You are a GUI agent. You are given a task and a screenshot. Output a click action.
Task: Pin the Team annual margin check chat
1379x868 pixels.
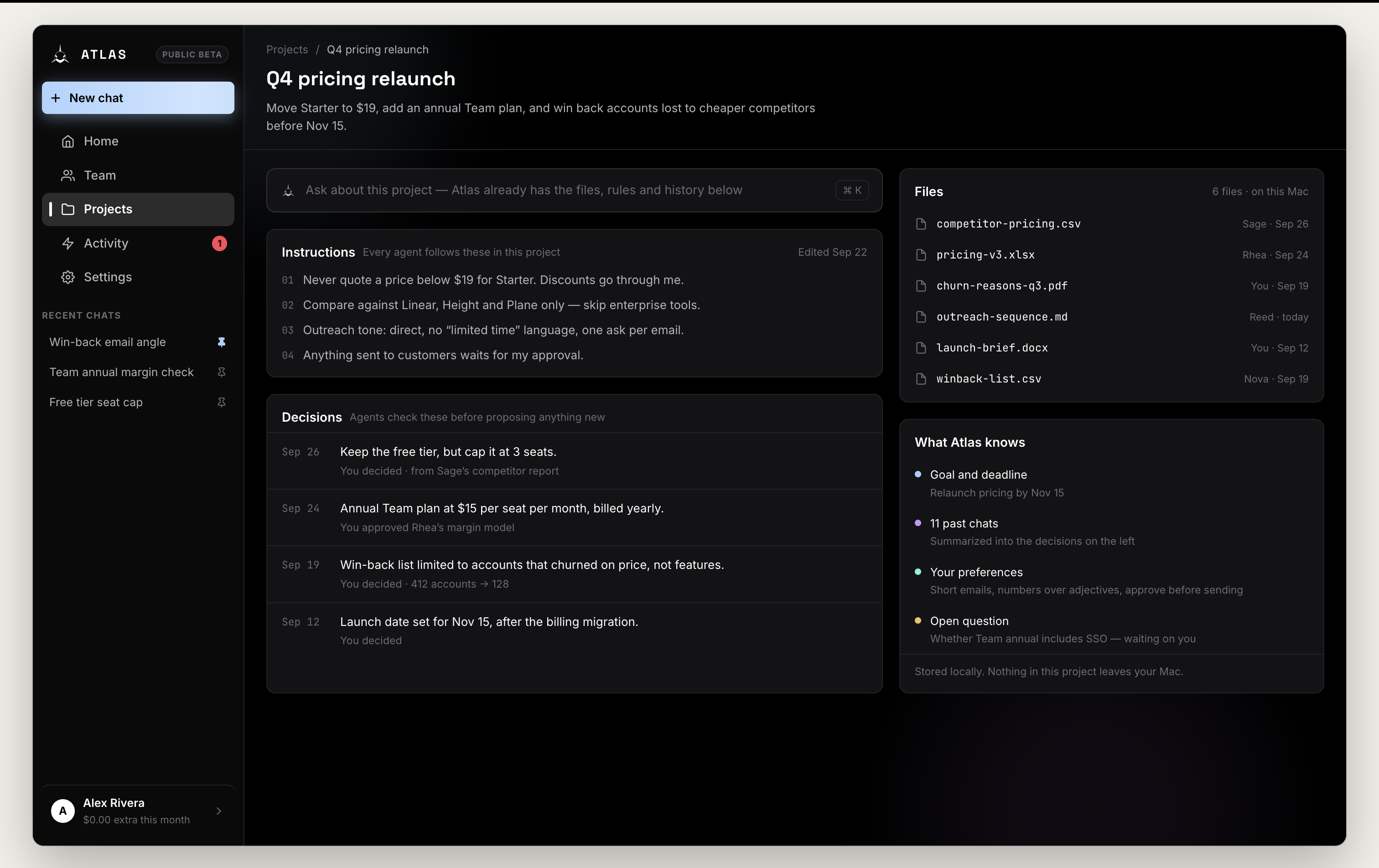coord(222,372)
